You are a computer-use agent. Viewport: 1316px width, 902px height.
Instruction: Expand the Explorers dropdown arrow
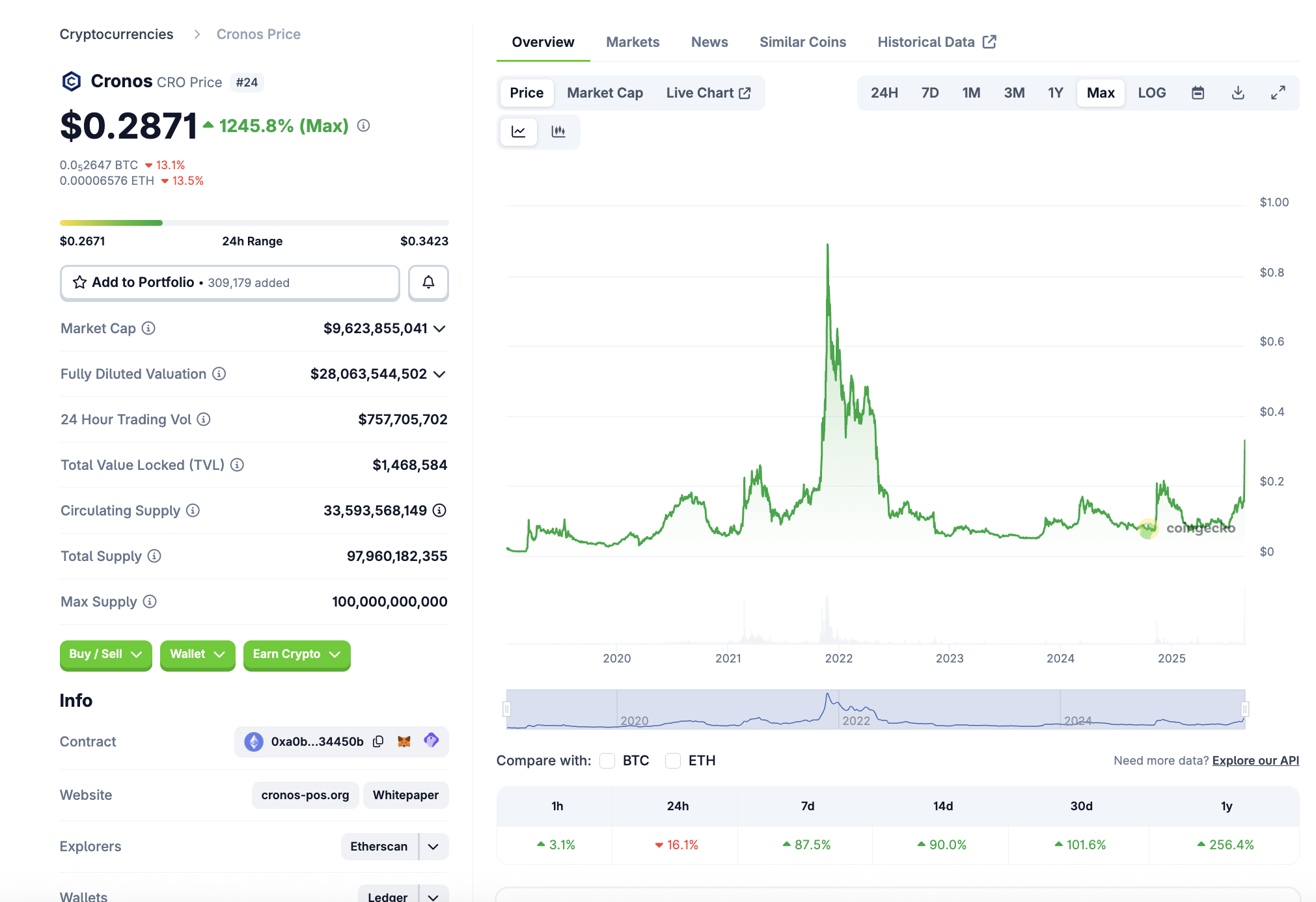(x=433, y=847)
